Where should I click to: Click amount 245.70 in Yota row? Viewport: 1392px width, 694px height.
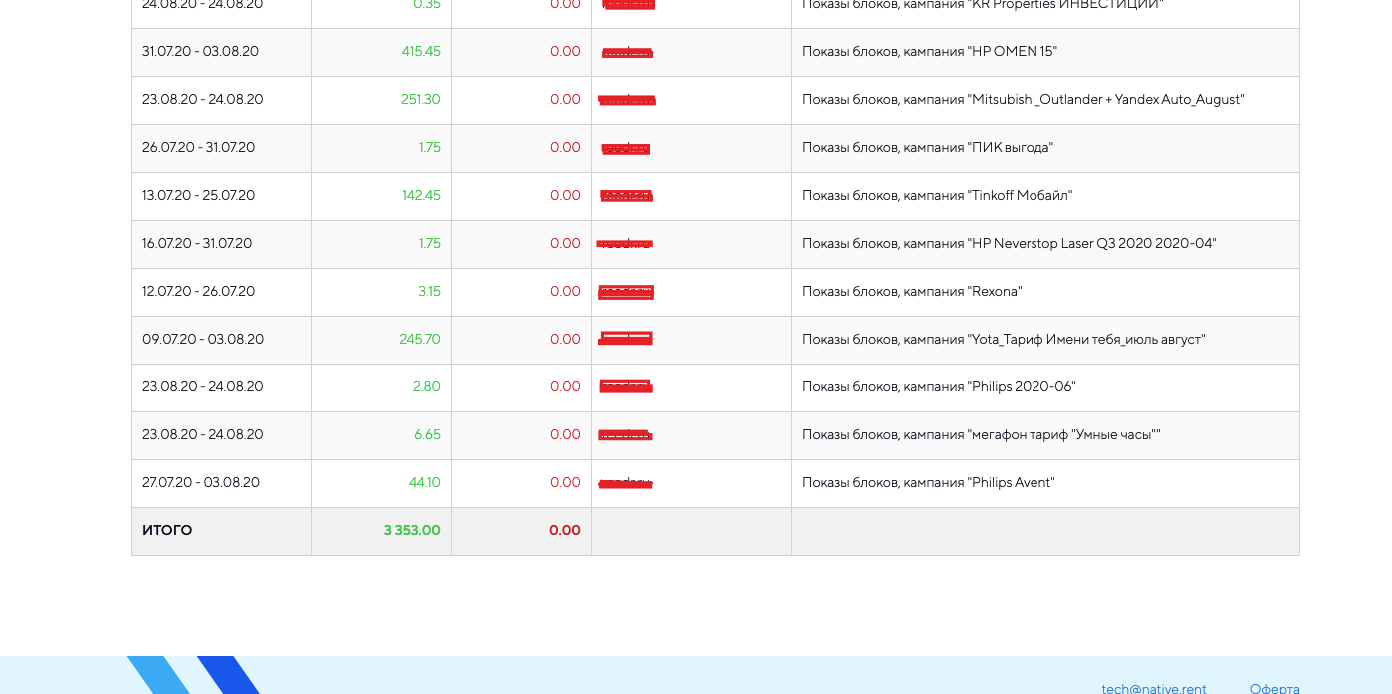point(420,339)
